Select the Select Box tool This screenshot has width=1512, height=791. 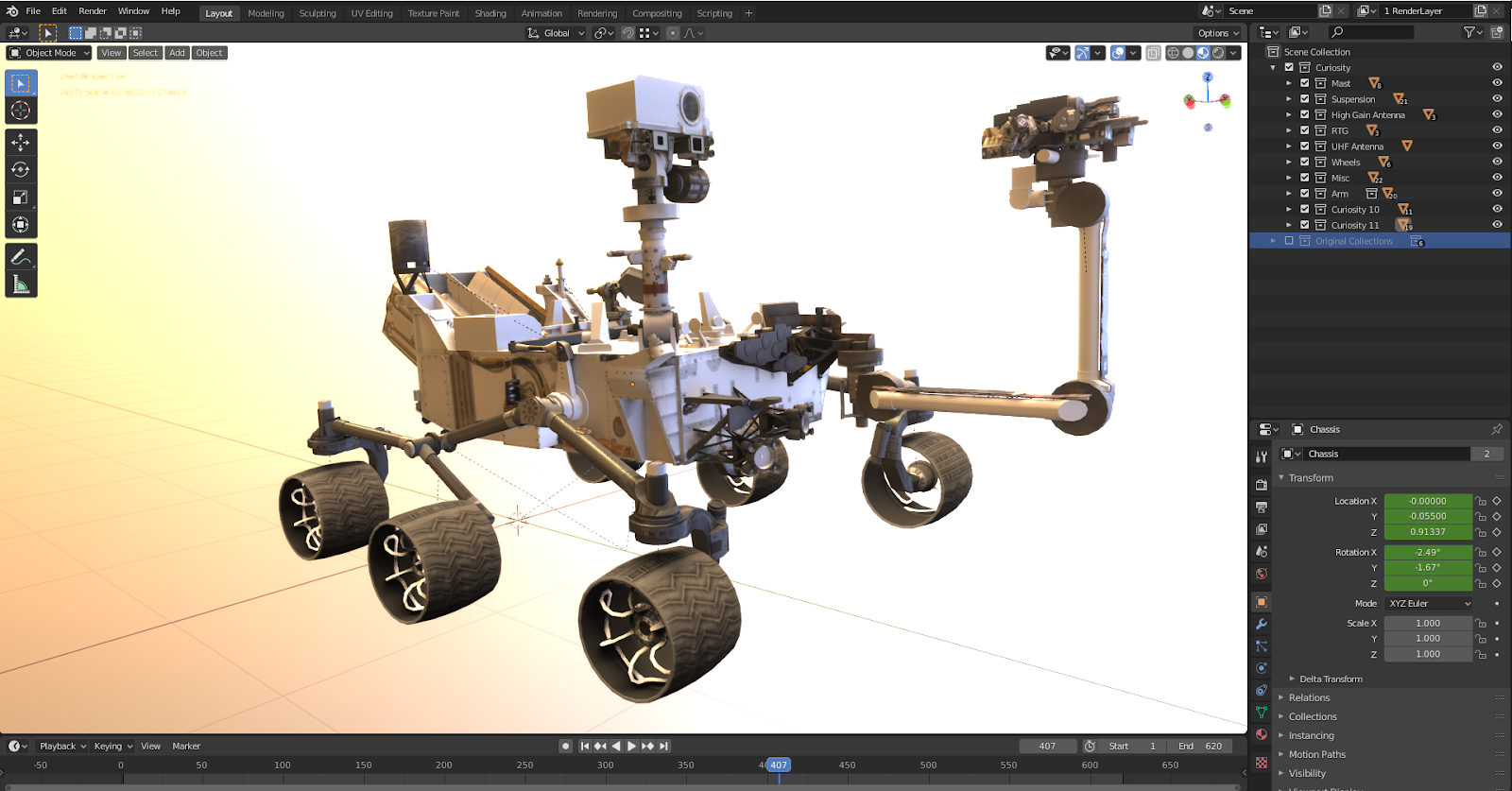21,83
